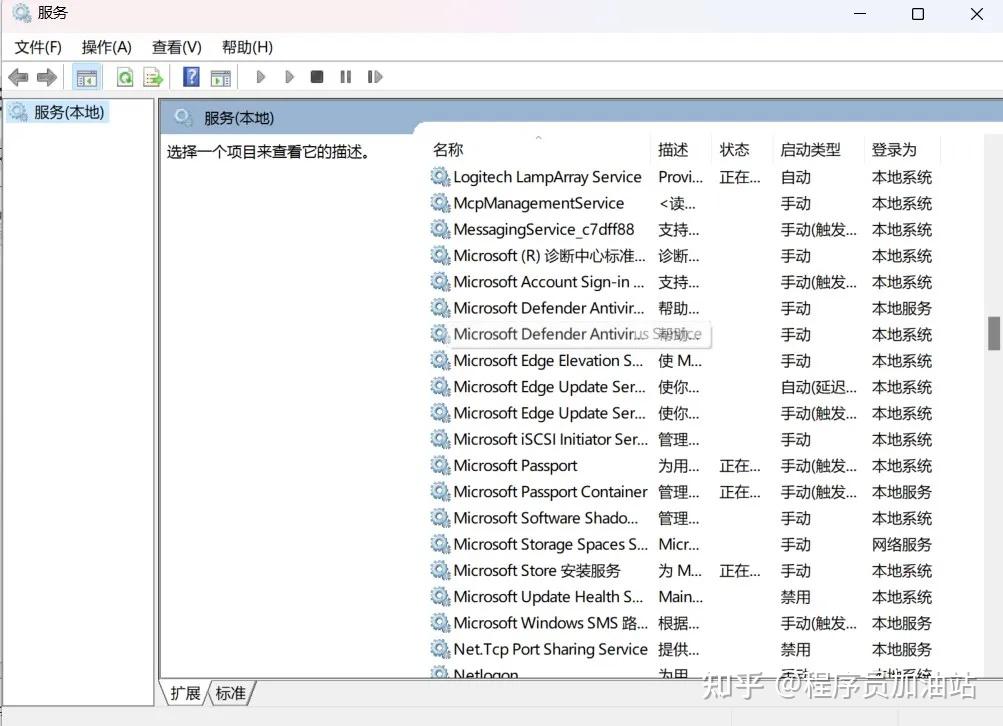Click the Refresh toolbar icon
The image size is (1003, 726).
125,77
